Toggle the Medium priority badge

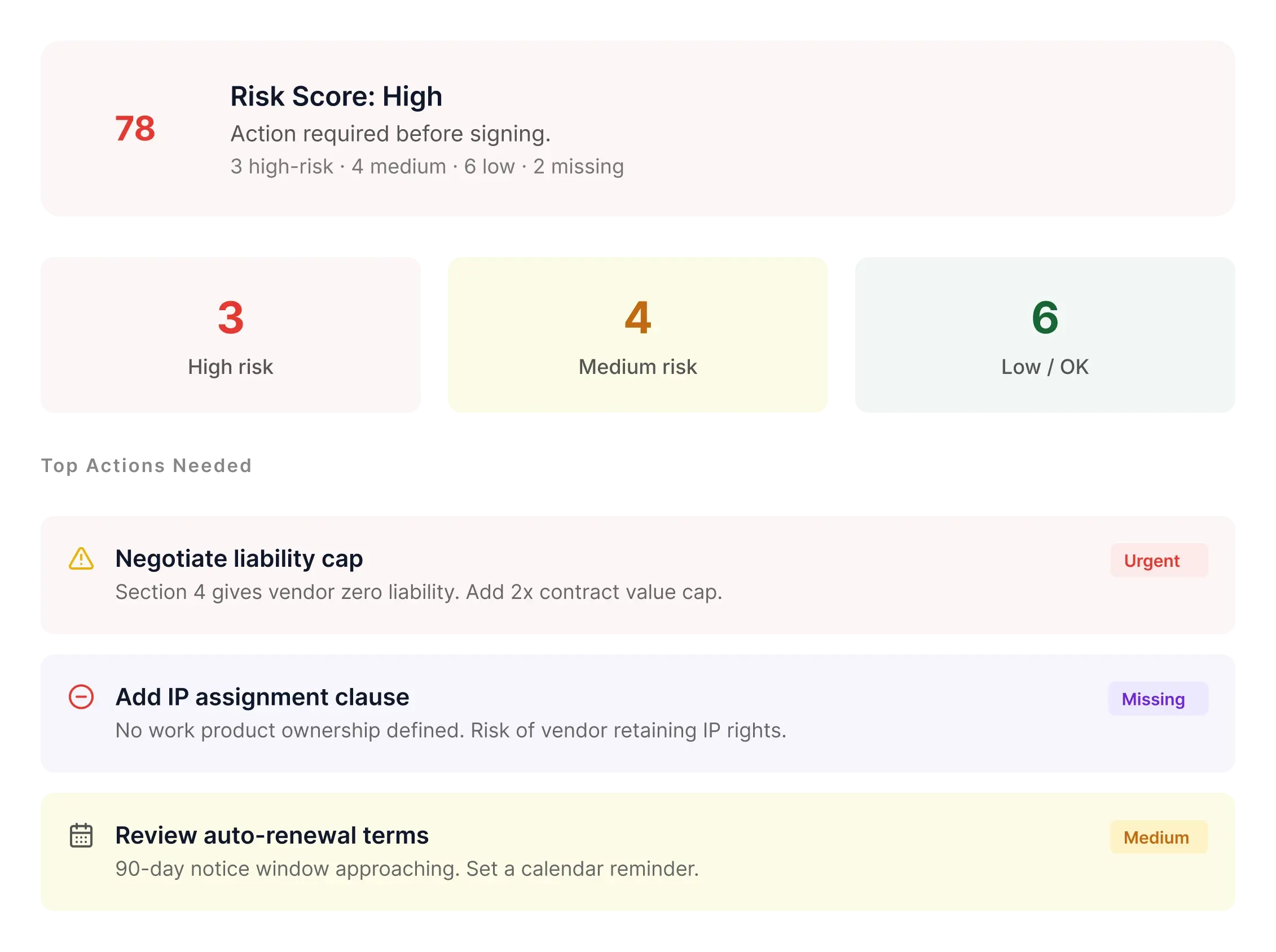[1157, 837]
